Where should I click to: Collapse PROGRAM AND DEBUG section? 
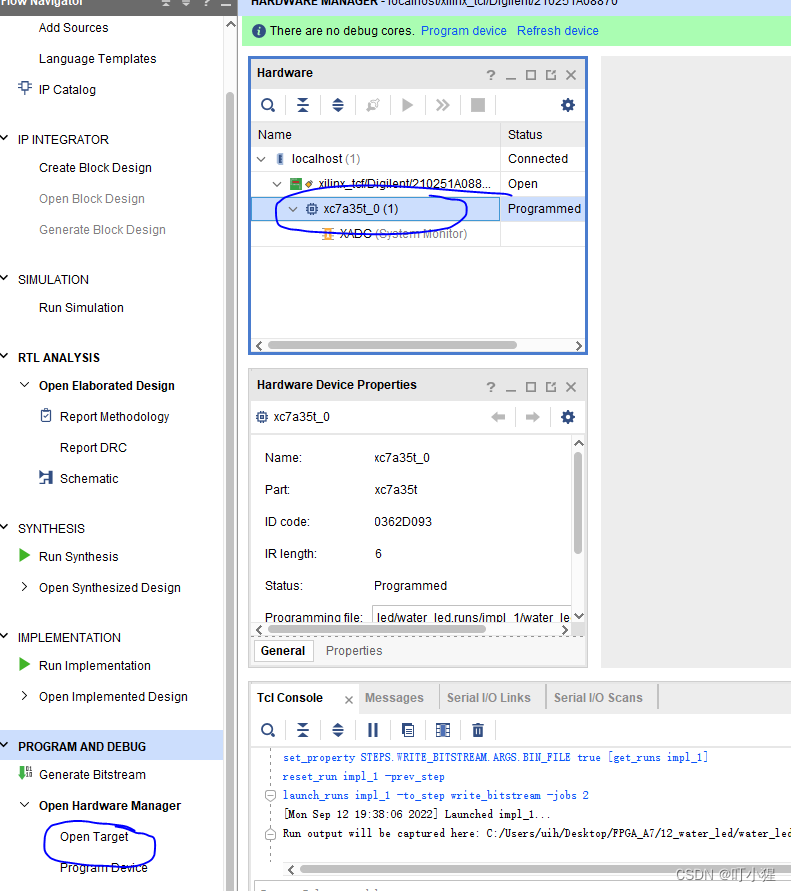click(x=5, y=745)
